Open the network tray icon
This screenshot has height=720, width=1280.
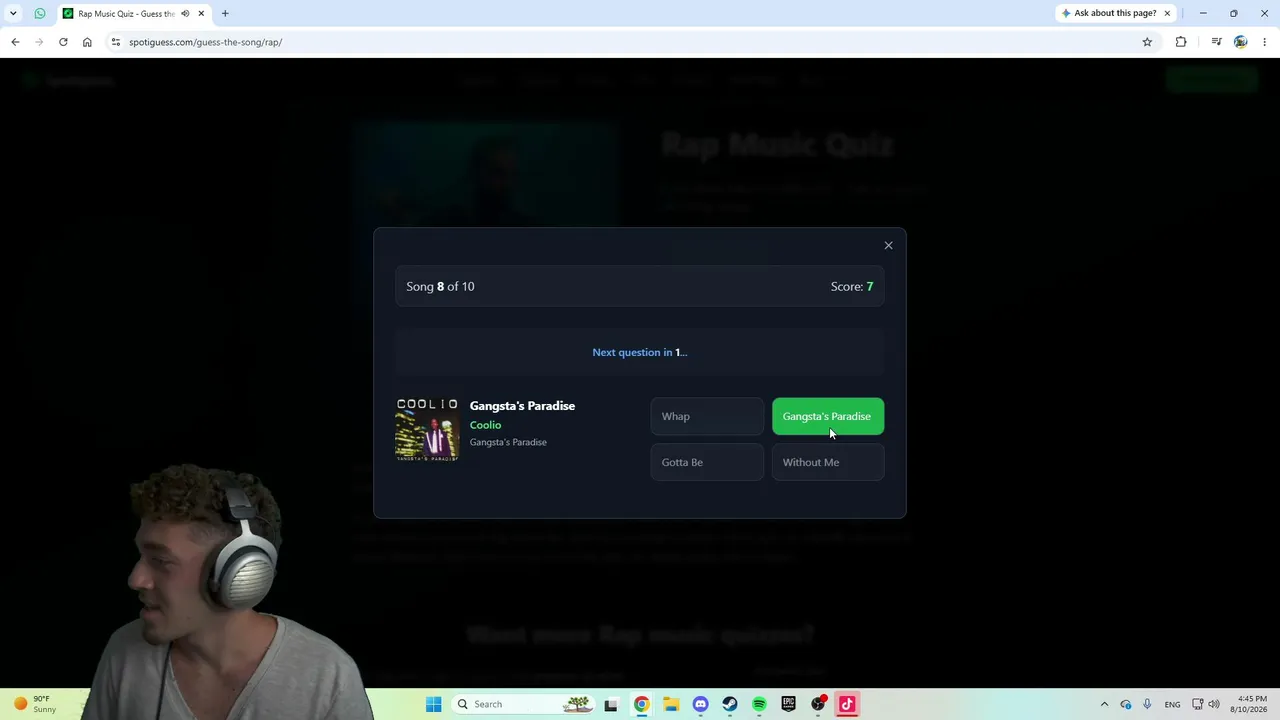pos(1198,704)
